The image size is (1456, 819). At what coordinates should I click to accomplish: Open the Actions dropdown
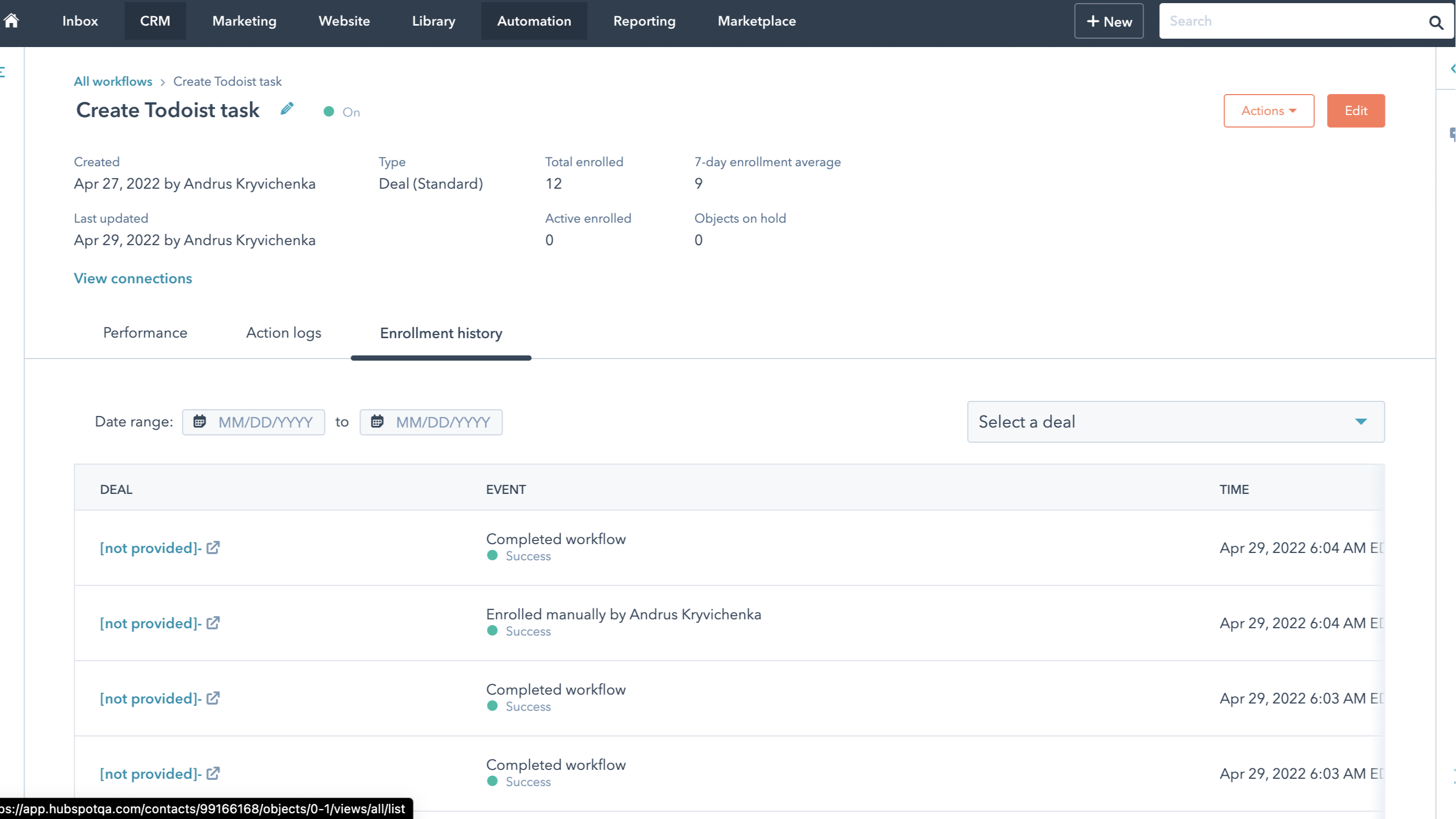tap(1268, 111)
